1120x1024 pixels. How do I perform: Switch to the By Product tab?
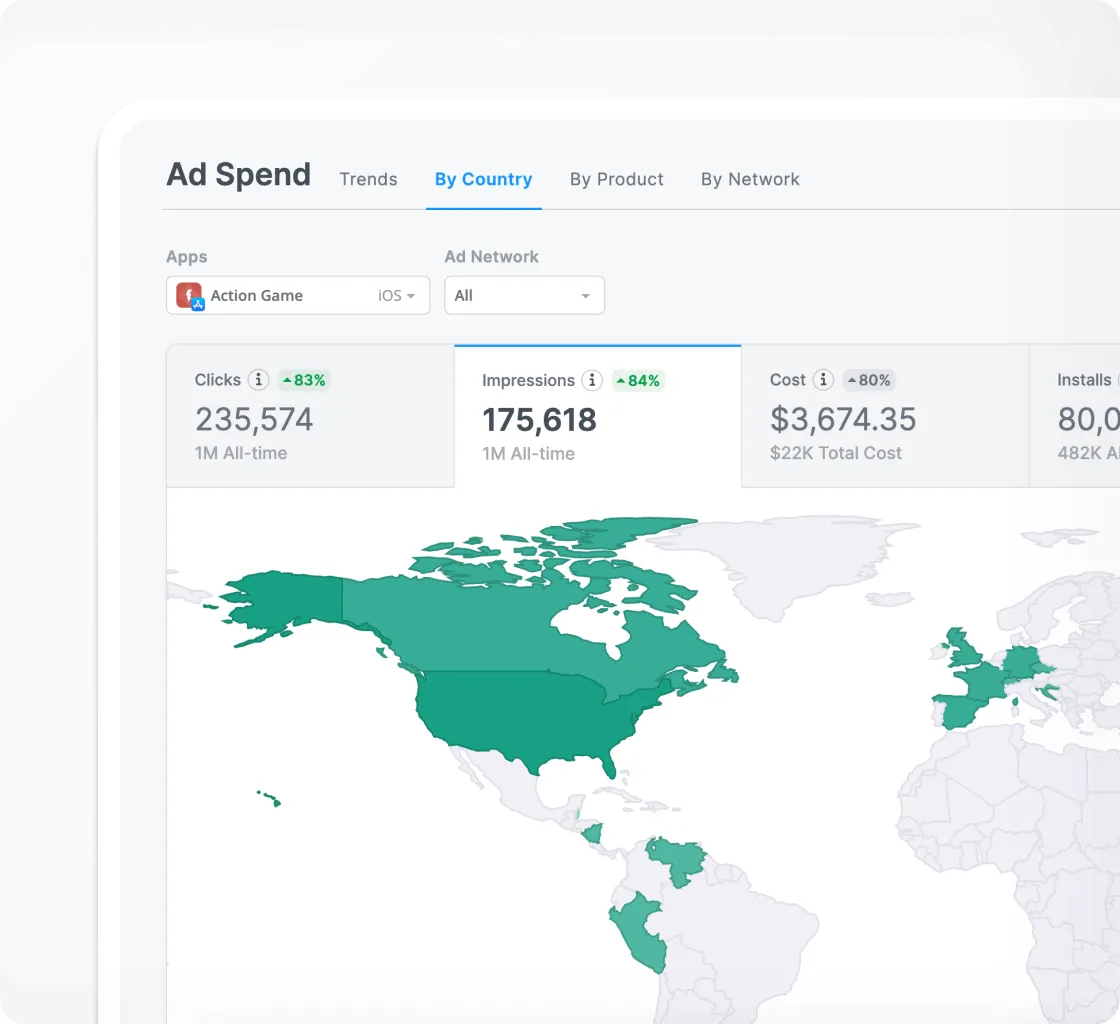616,179
